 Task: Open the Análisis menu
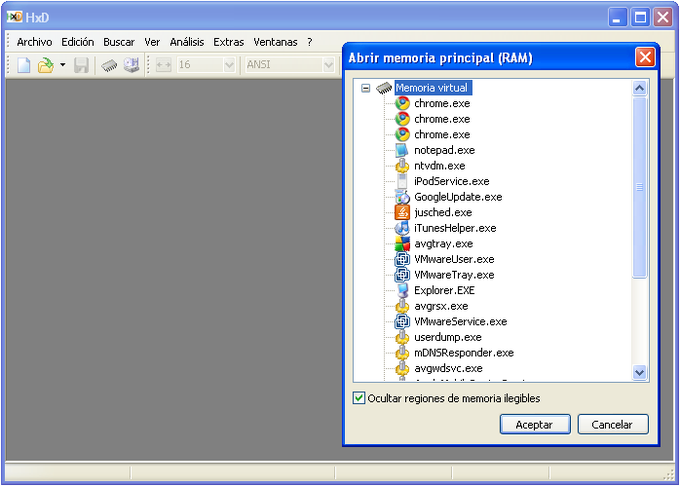pos(187,42)
